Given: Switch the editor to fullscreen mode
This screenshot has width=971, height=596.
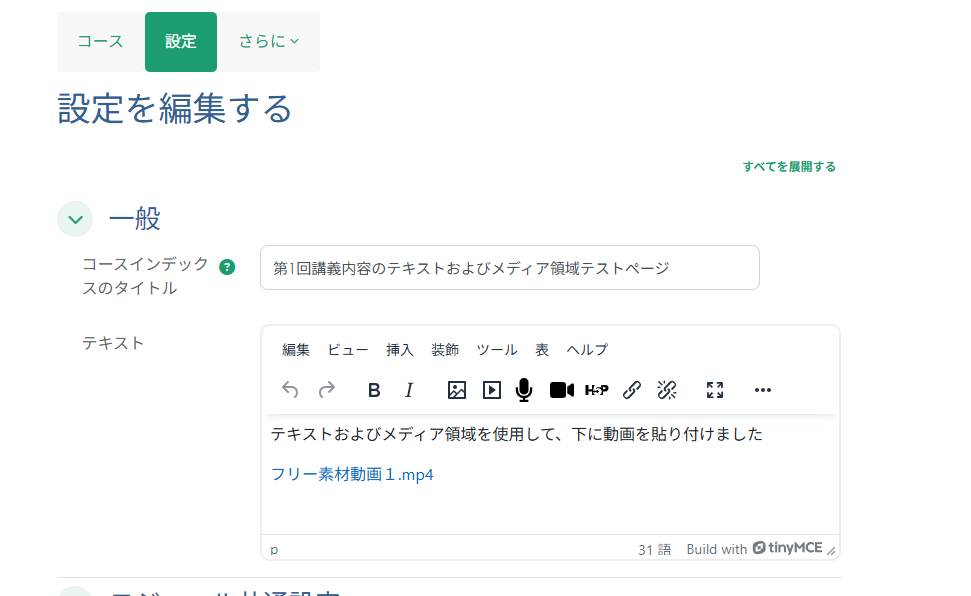Looking at the screenshot, I should coord(715,390).
